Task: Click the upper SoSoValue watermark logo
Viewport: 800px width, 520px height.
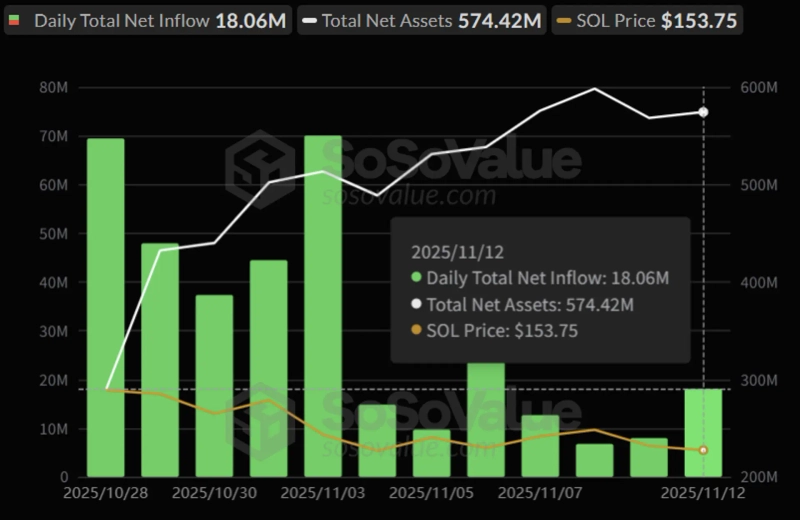Action: 259,168
